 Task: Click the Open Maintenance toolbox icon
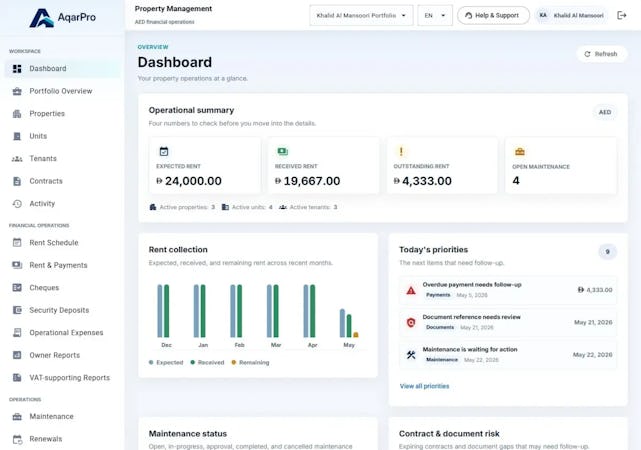point(520,152)
